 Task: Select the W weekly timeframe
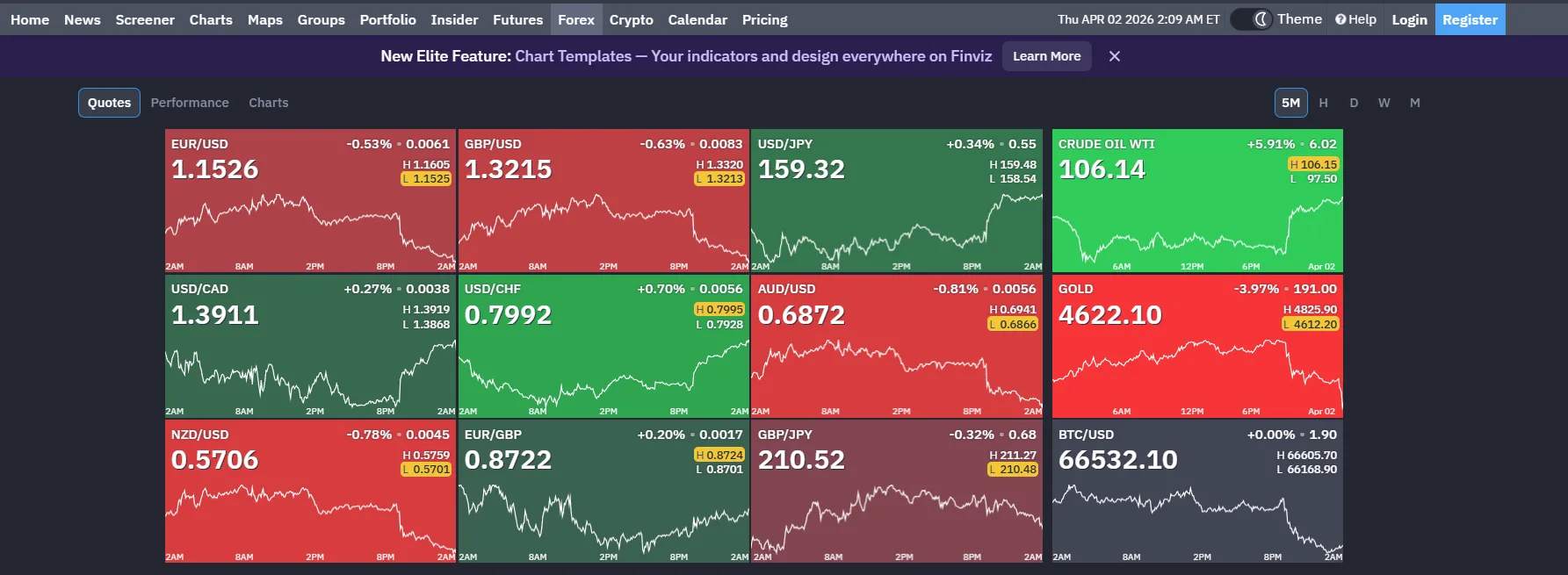tap(1384, 103)
